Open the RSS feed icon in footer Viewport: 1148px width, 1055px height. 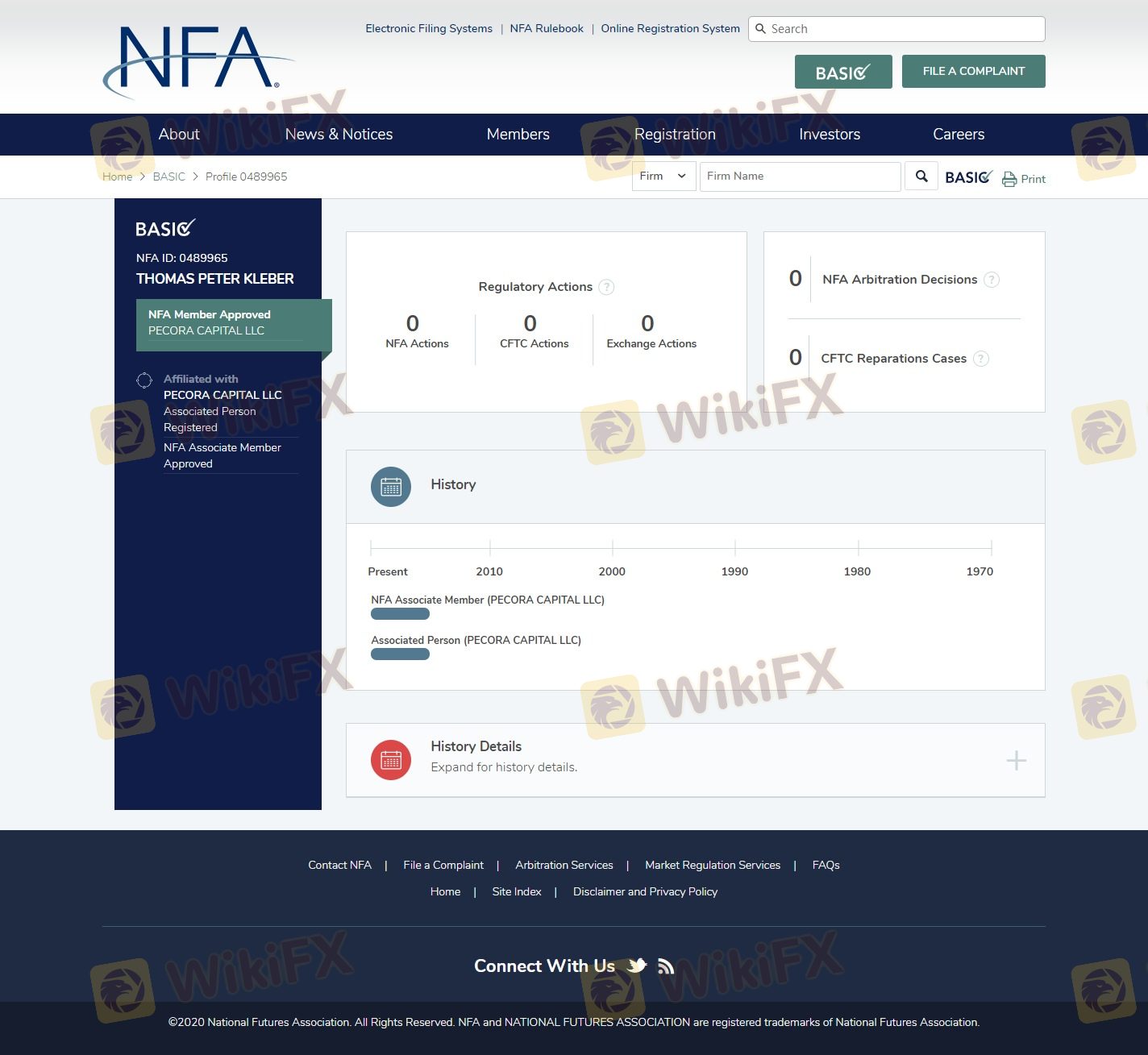(665, 966)
